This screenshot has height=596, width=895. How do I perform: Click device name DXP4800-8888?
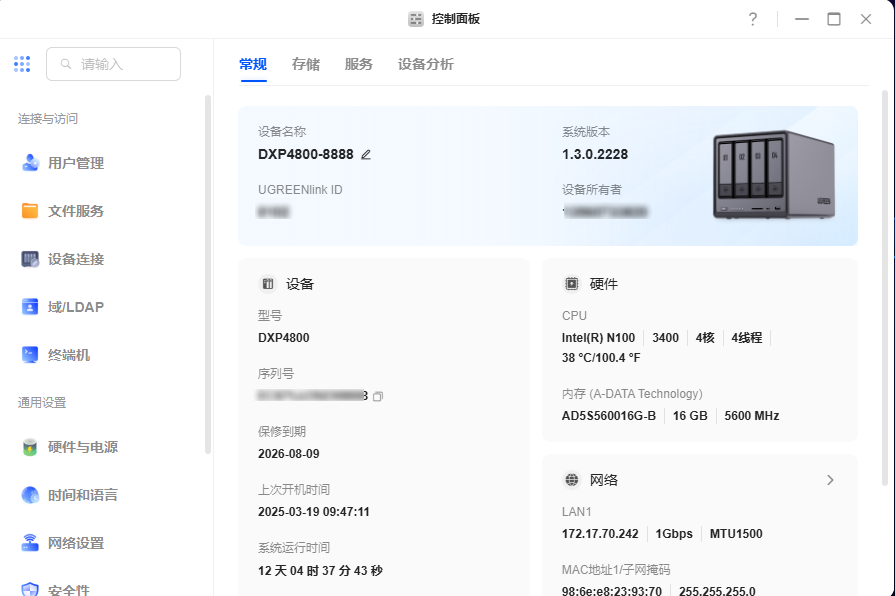point(306,154)
